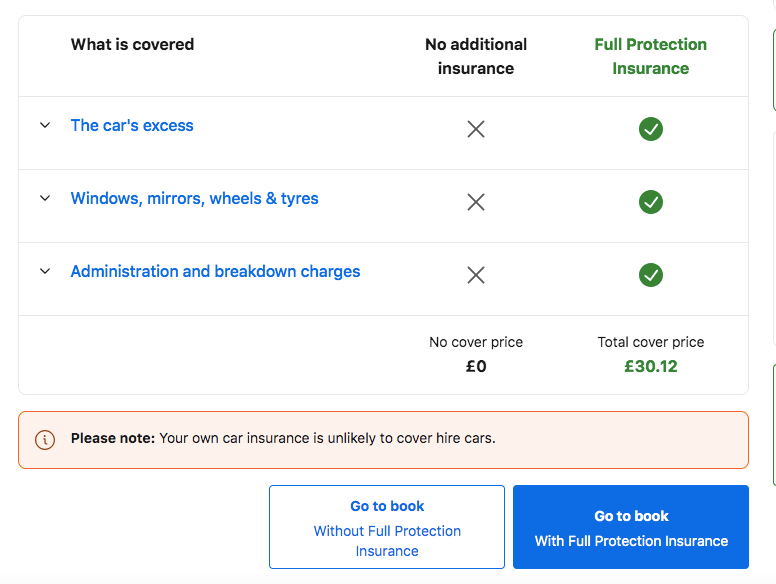
Task: Expand the car's excess chevron
Action: [45, 126]
